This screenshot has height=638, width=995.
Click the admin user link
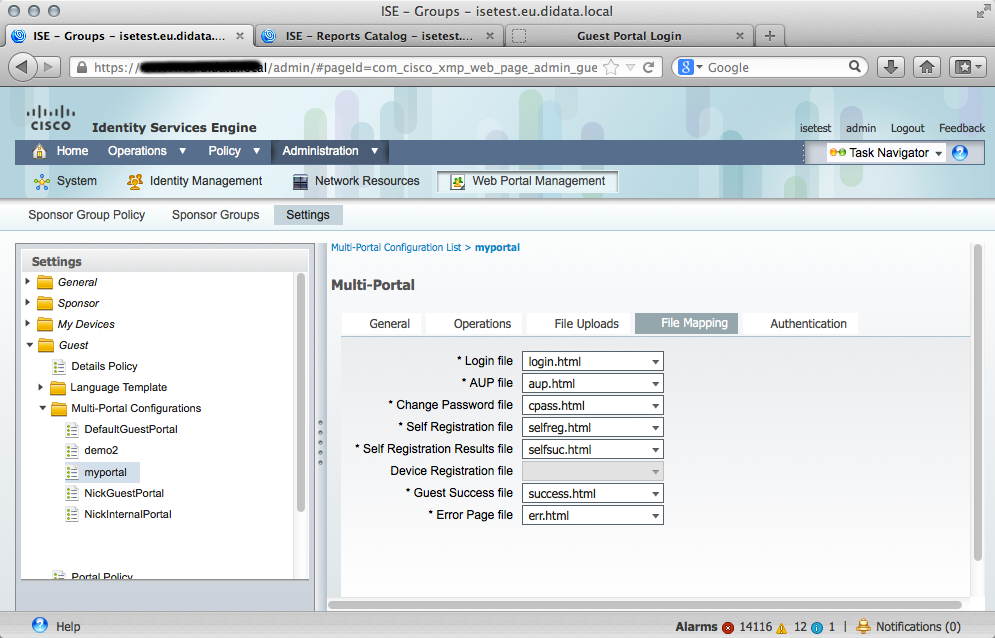click(860, 128)
